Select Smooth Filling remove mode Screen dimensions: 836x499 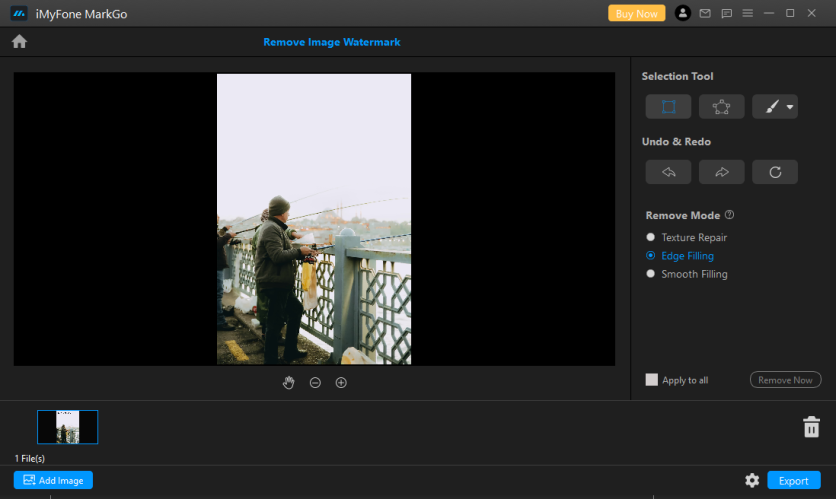point(687,274)
